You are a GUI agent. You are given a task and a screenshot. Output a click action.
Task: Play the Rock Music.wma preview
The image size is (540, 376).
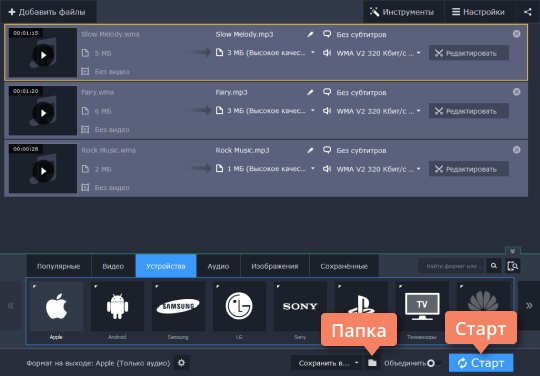[43, 171]
